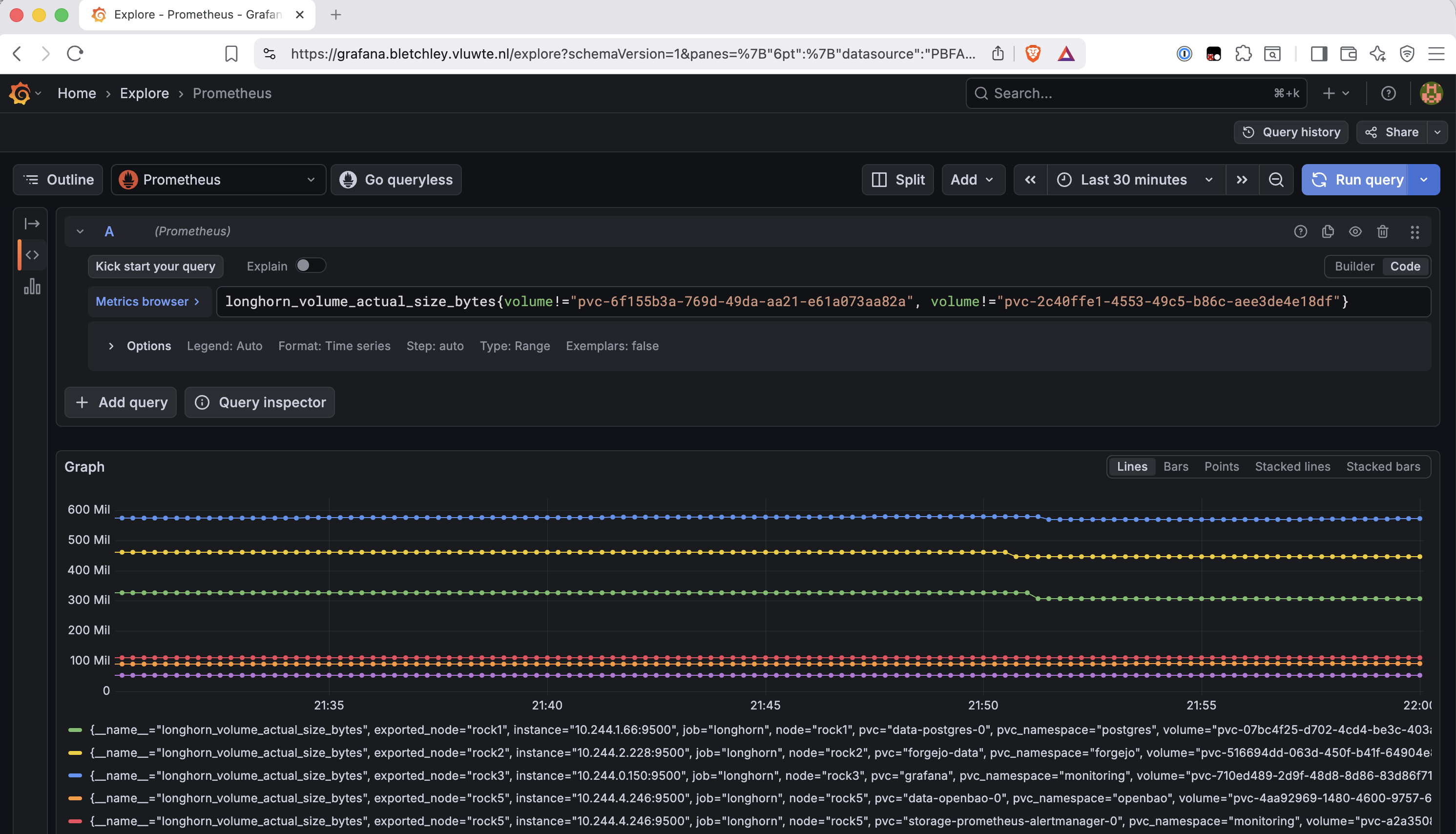Open the browser extensions puzzle icon

pyautogui.click(x=1243, y=54)
